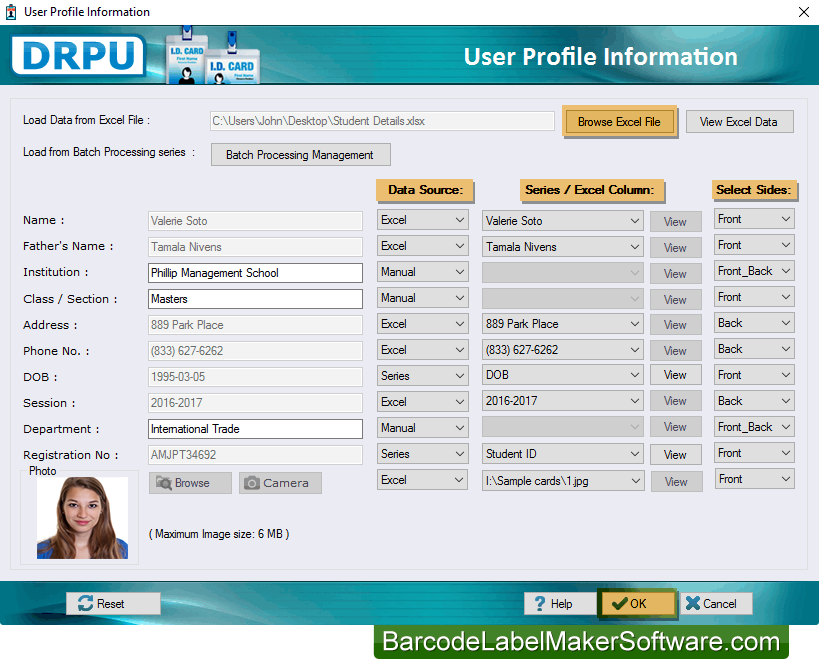Open Phone No. data source dropdown
Screen dimensions: 819x659
pos(423,350)
